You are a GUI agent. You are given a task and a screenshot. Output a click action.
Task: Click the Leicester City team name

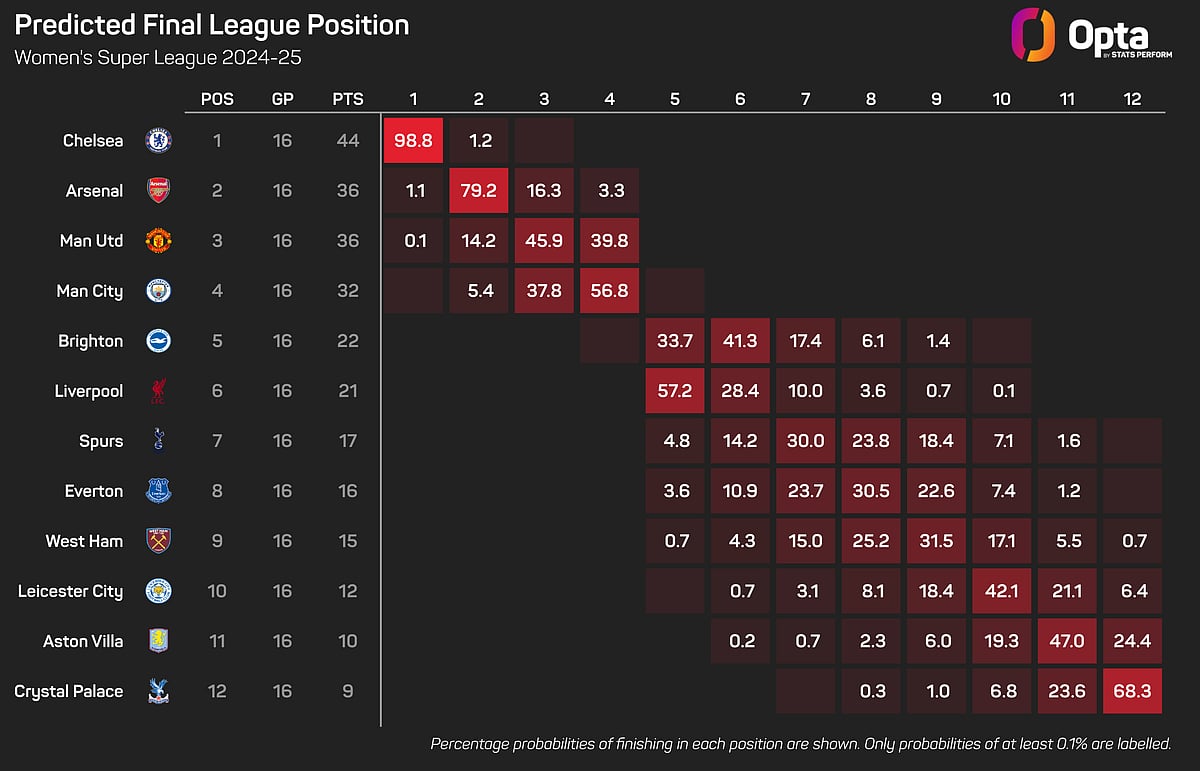(x=70, y=591)
